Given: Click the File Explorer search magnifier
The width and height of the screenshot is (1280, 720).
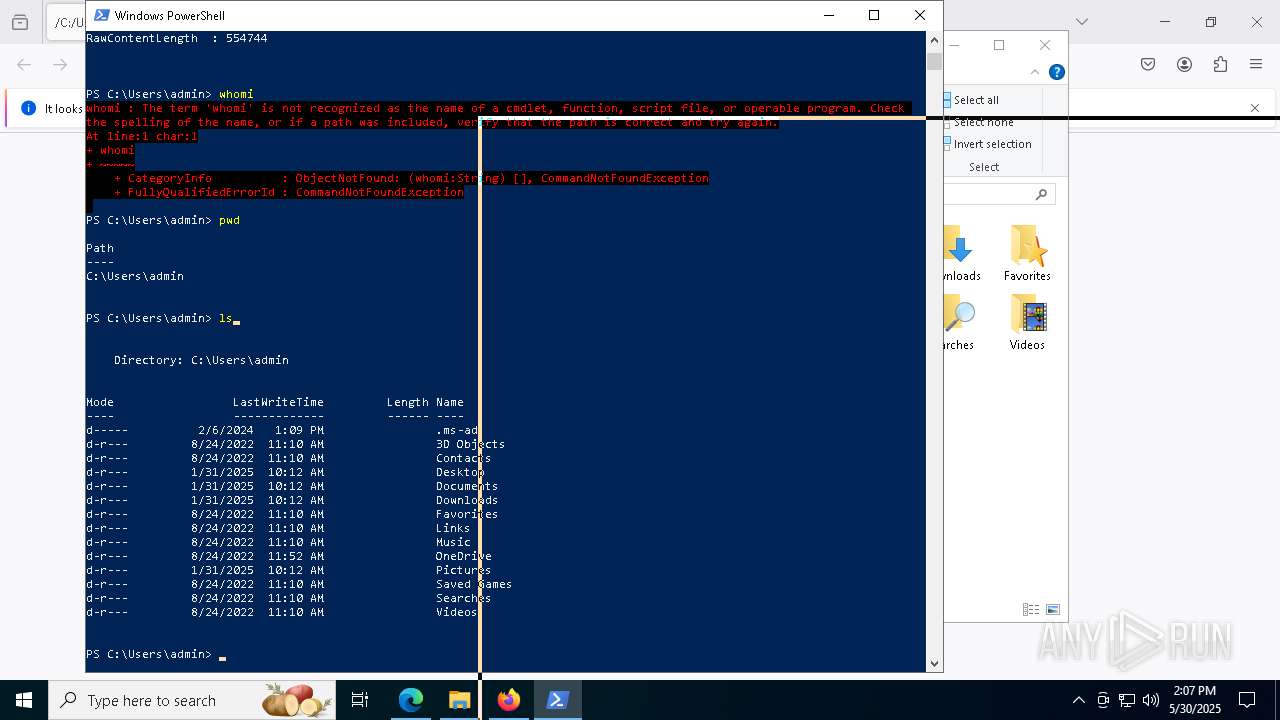Looking at the screenshot, I should [1041, 195].
